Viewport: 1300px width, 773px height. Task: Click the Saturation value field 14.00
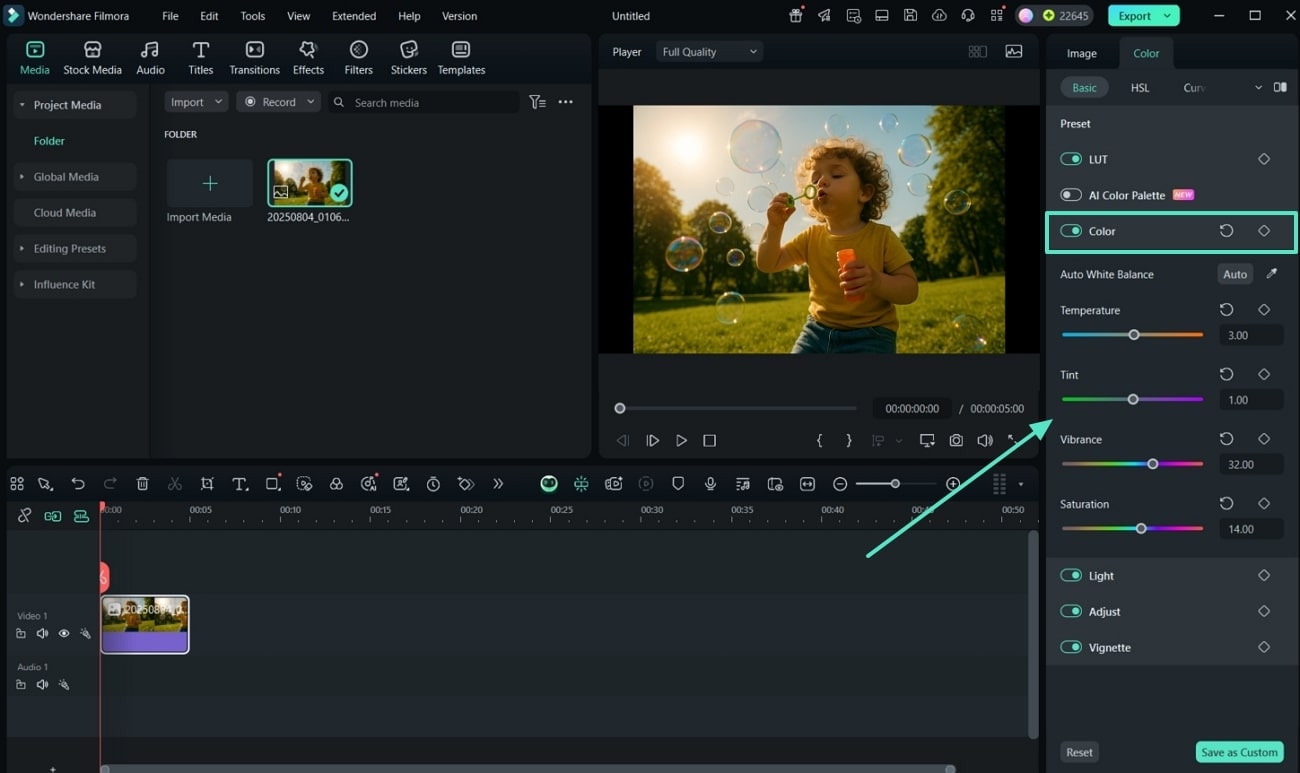pyautogui.click(x=1251, y=529)
